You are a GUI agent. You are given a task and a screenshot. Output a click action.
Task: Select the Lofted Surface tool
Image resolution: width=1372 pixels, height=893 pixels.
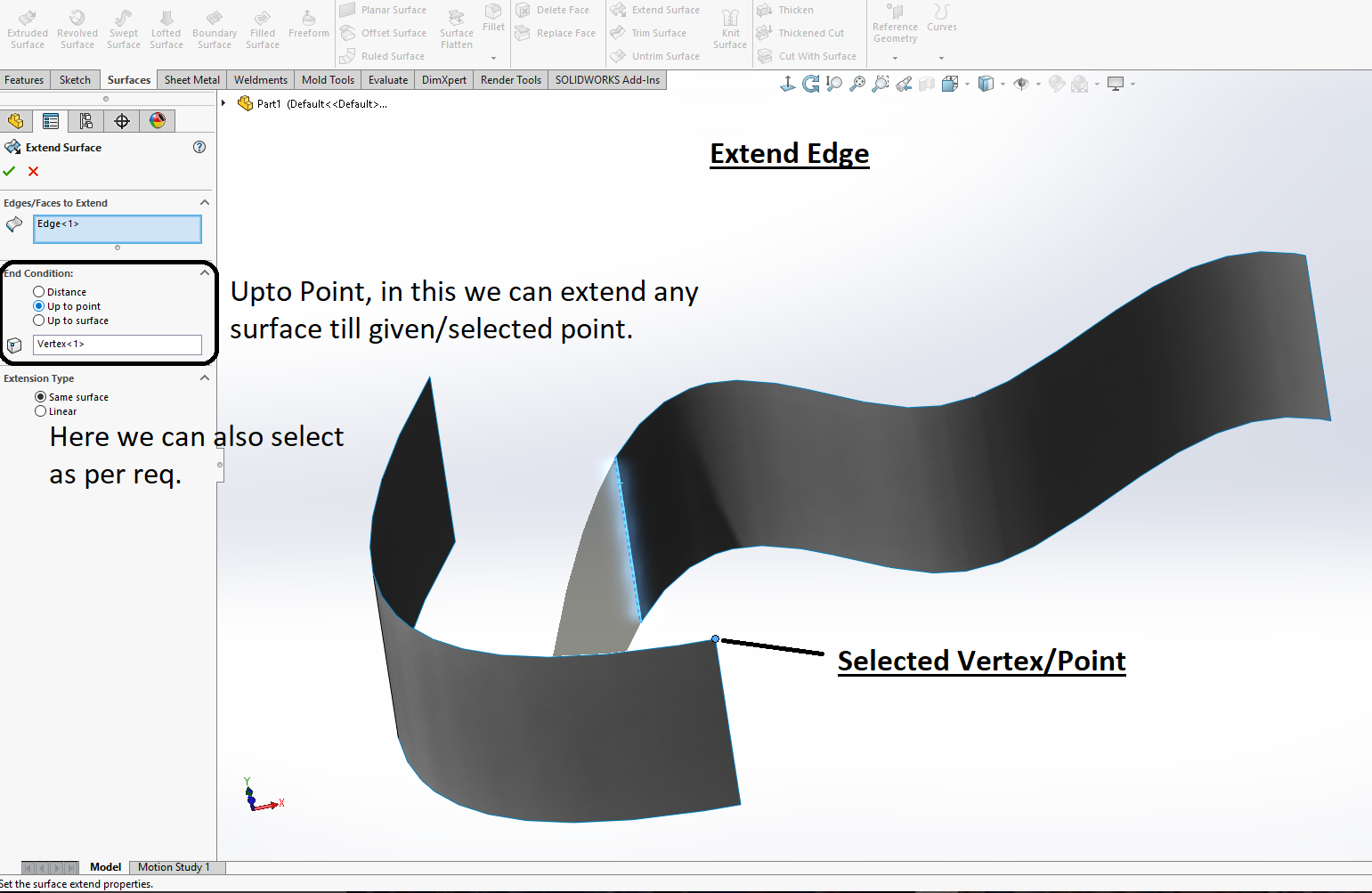166,30
